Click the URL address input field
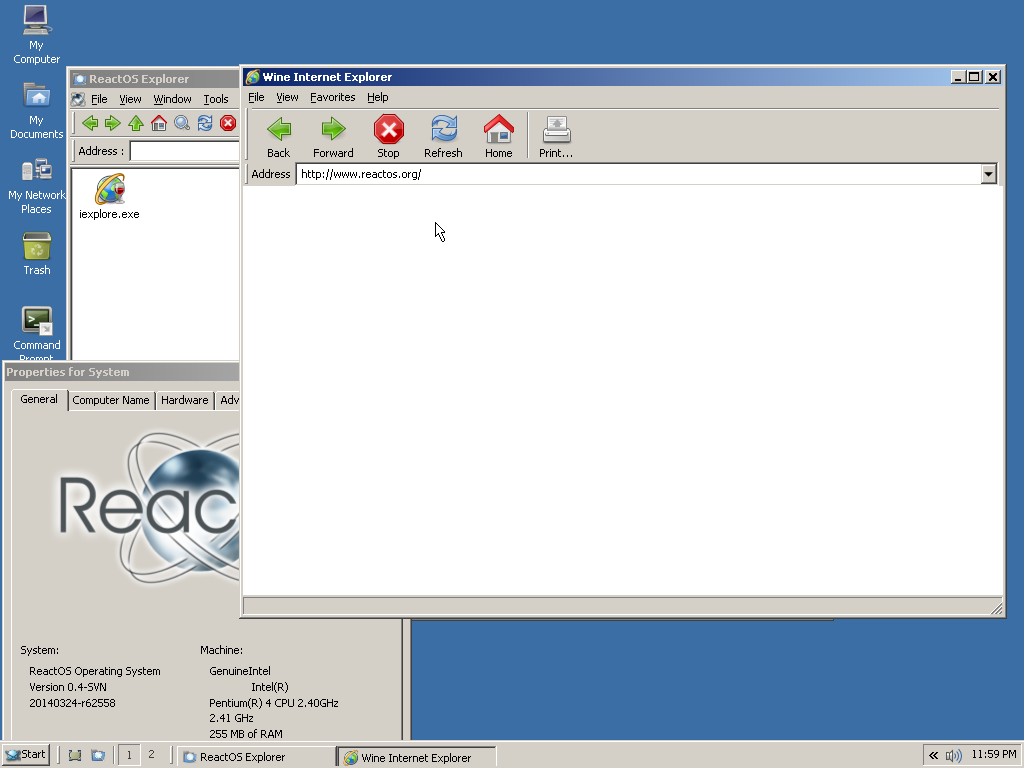The image size is (1024, 768). coord(638,174)
